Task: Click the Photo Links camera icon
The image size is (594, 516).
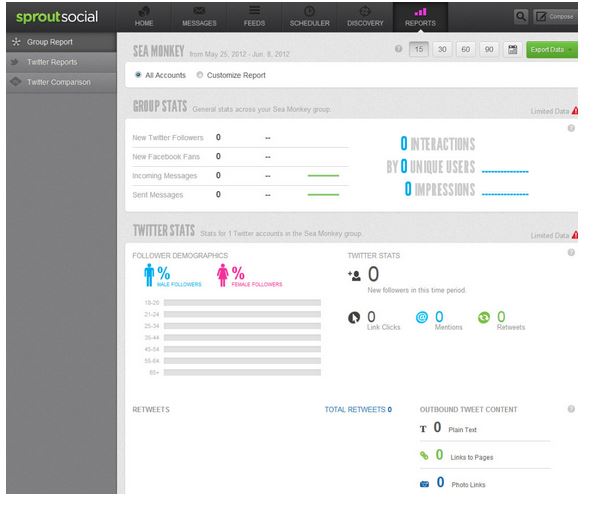Action: tap(424, 484)
